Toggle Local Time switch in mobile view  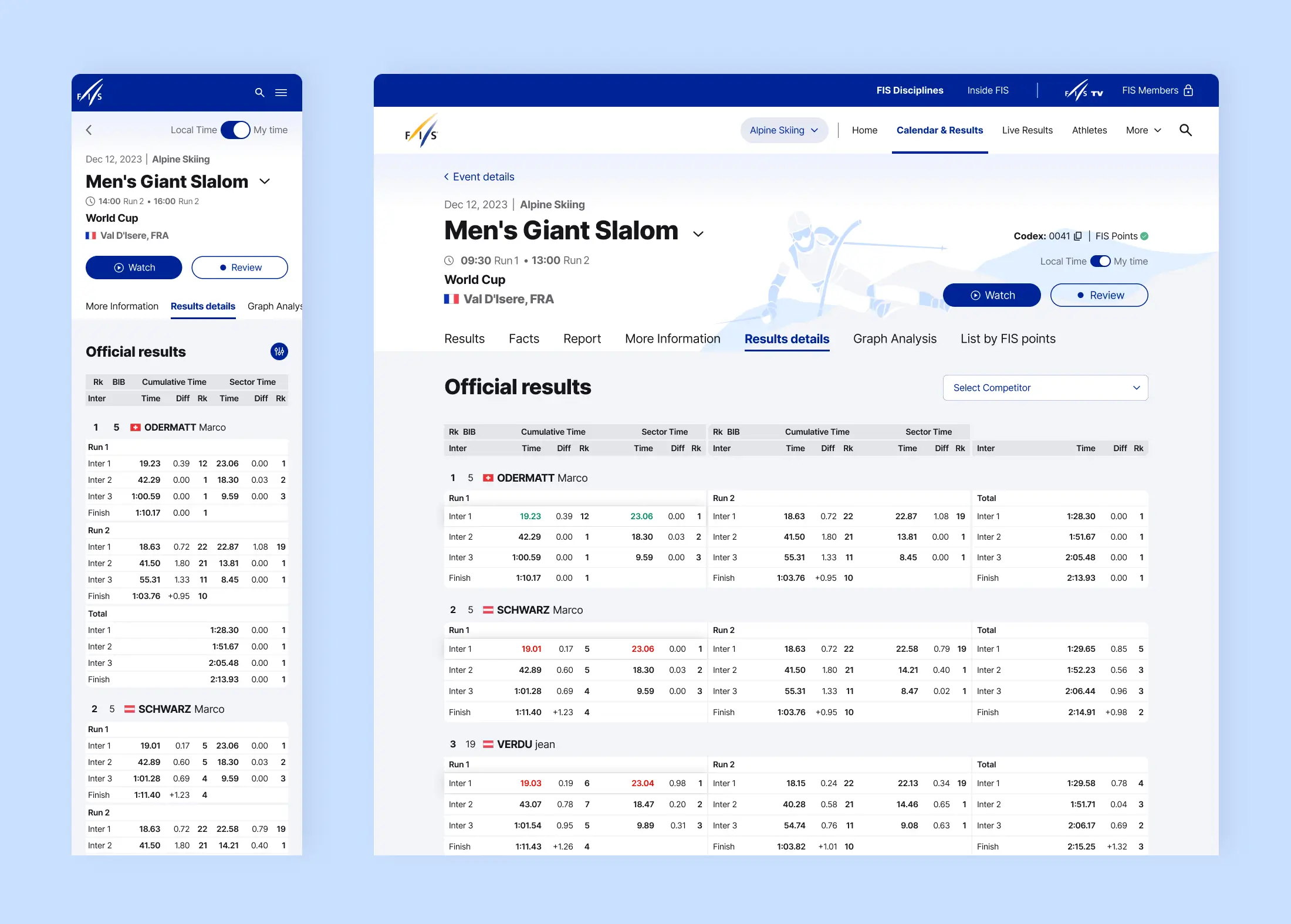pos(235,130)
